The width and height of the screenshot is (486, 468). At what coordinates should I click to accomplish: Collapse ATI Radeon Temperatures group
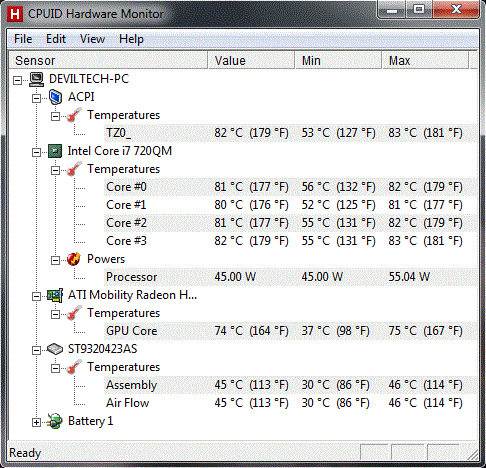pyautogui.click(x=55, y=314)
